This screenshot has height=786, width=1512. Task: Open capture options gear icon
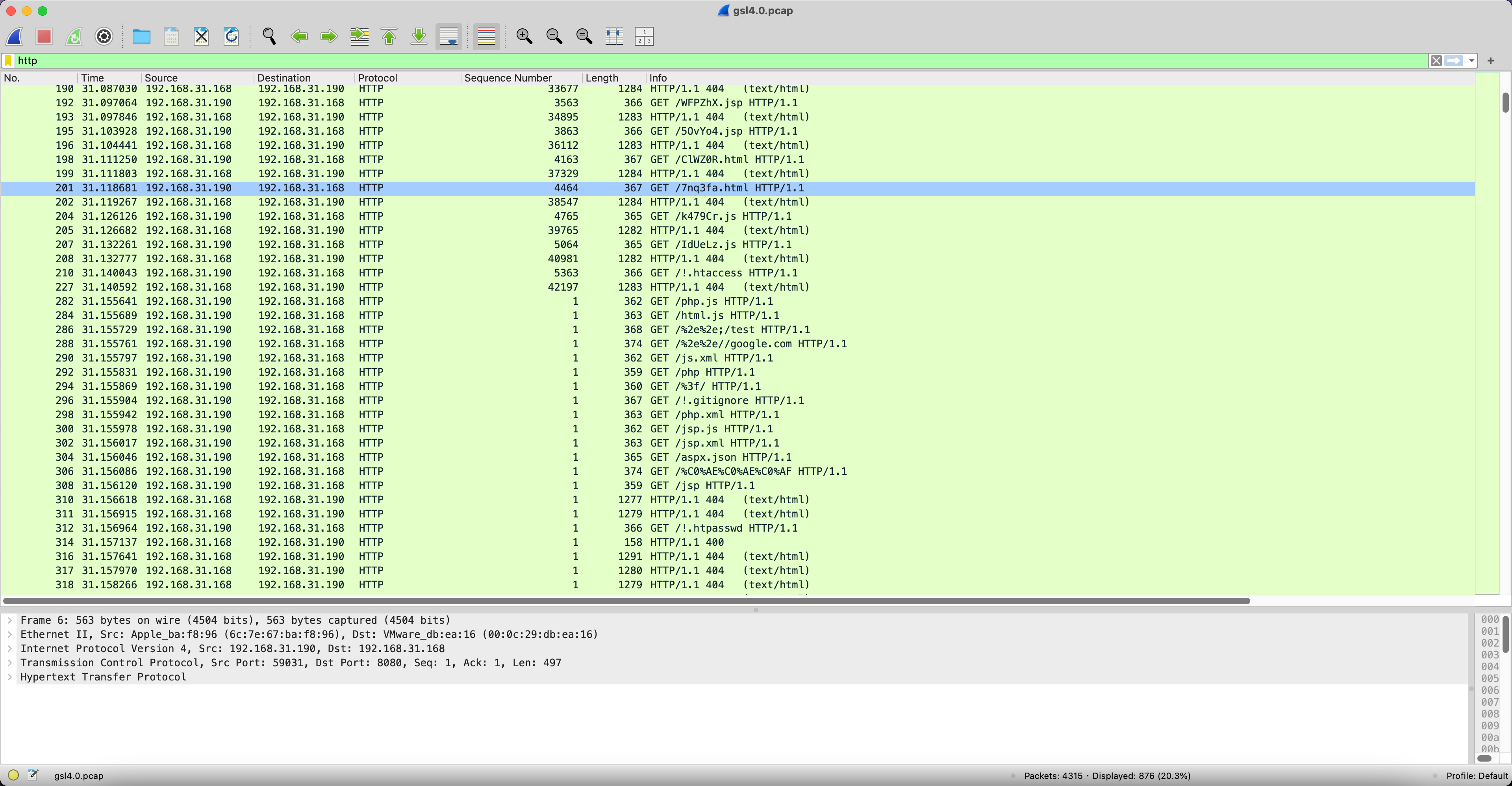pos(104,36)
